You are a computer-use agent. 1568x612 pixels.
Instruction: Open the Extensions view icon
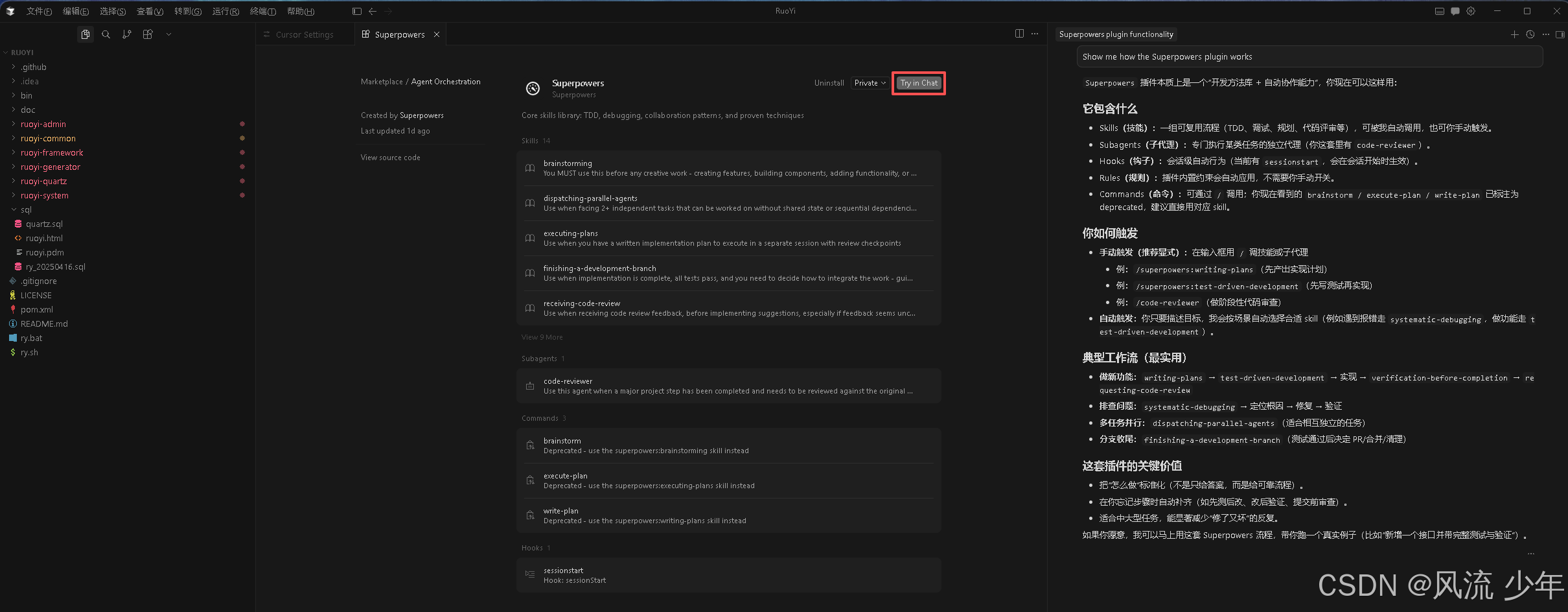pos(148,34)
